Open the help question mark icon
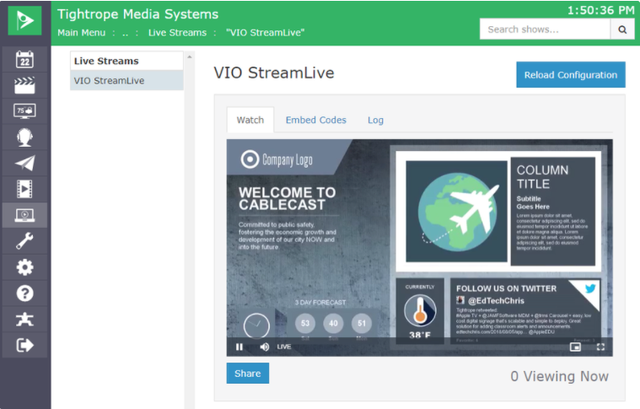The height and width of the screenshot is (409, 640). point(24,293)
